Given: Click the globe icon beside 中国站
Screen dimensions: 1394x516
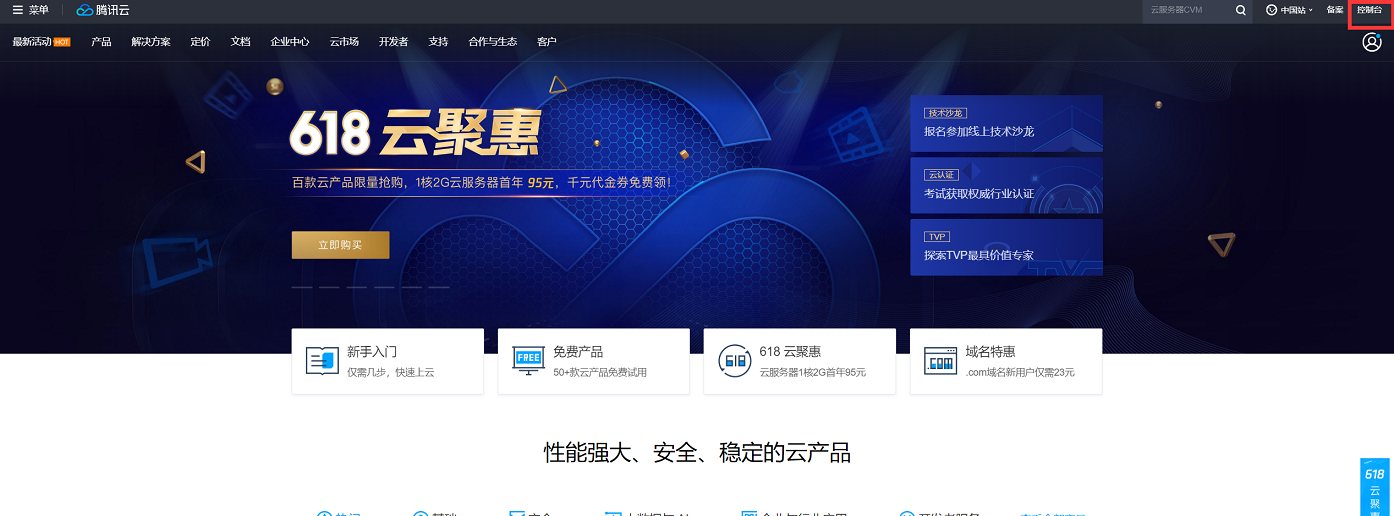Looking at the screenshot, I should click(x=1272, y=10).
